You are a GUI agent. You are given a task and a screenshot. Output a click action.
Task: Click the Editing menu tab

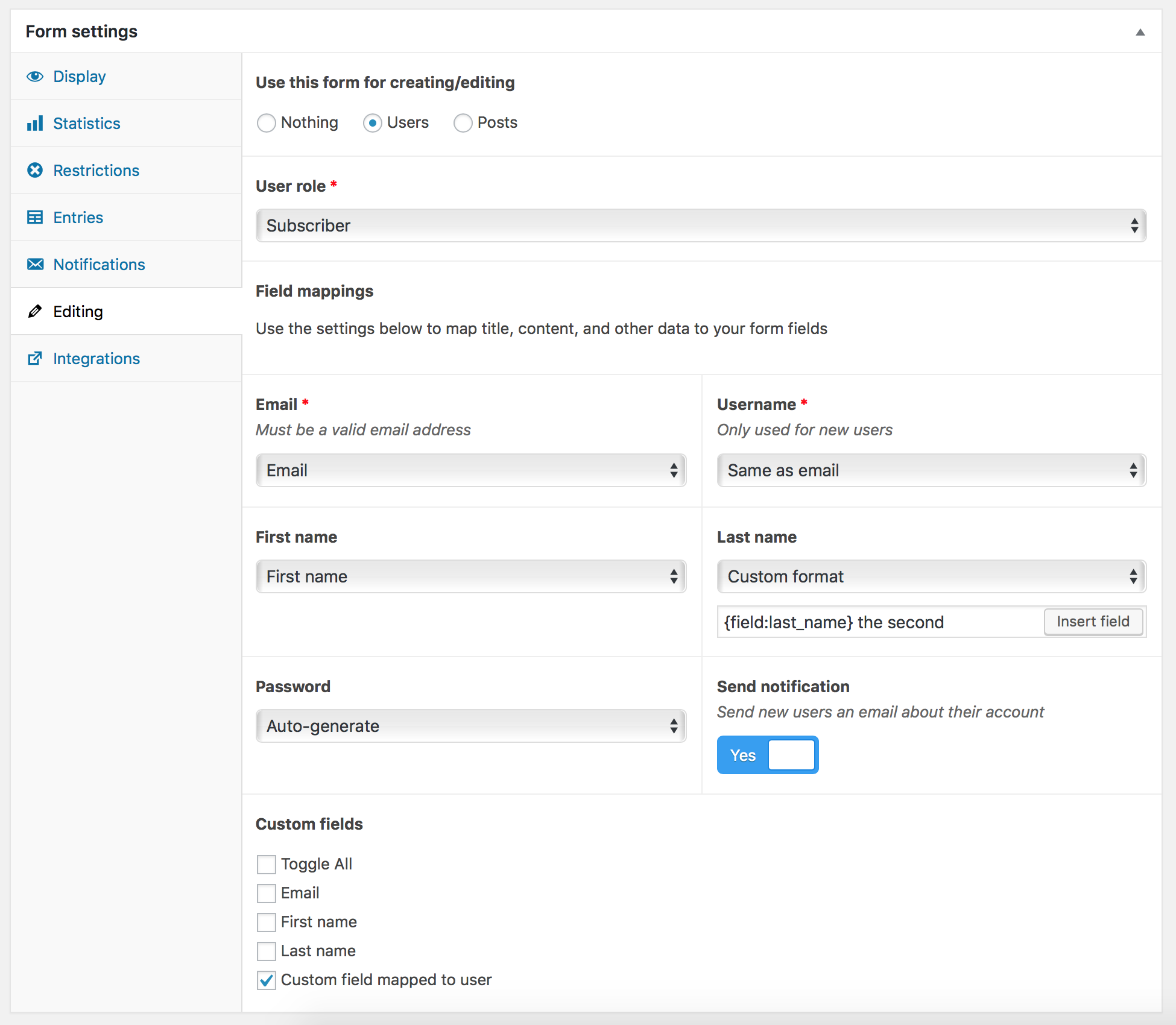[77, 311]
